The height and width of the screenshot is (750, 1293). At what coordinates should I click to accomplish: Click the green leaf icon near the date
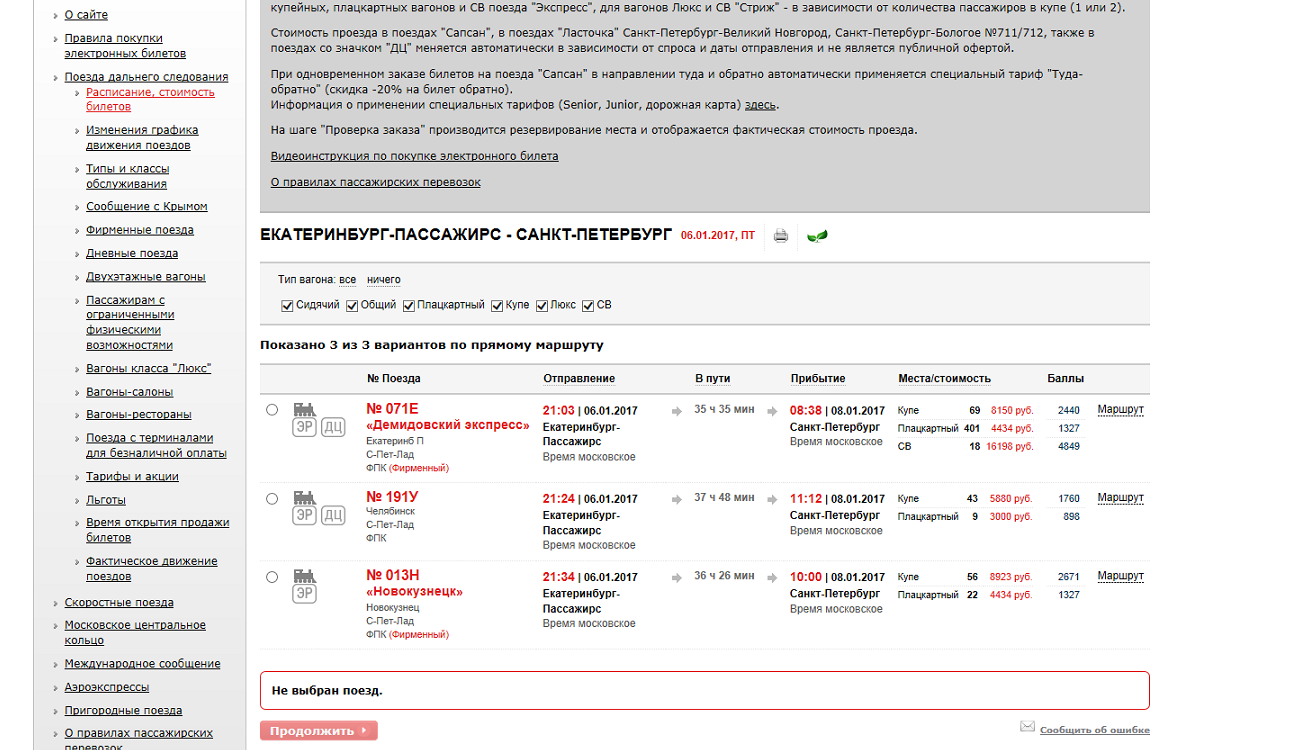coord(817,236)
